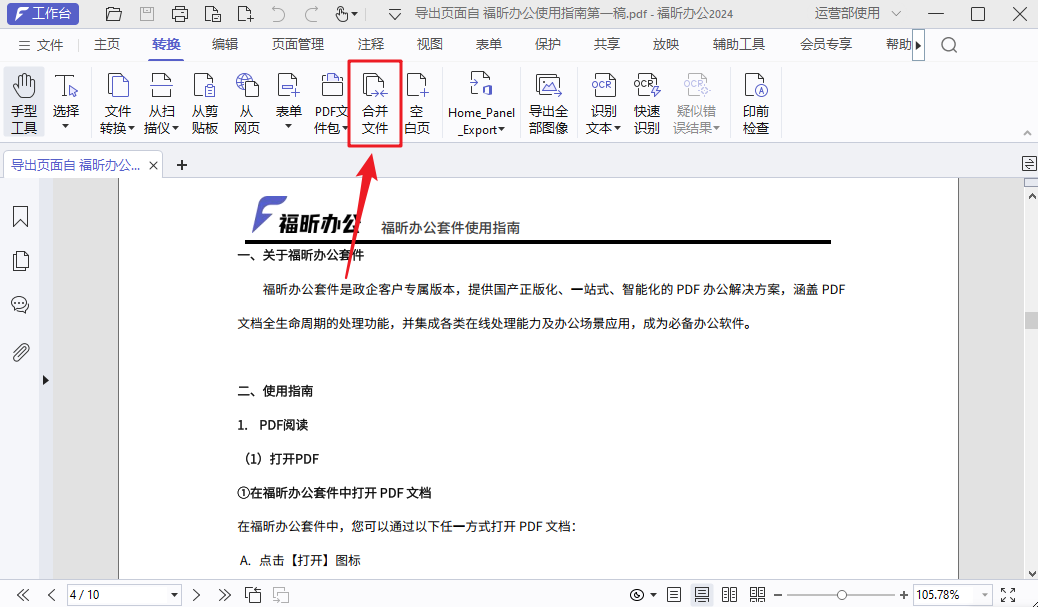Click the vertical scrollbar down arrow
This screenshot has width=1038, height=607.
point(1031,573)
